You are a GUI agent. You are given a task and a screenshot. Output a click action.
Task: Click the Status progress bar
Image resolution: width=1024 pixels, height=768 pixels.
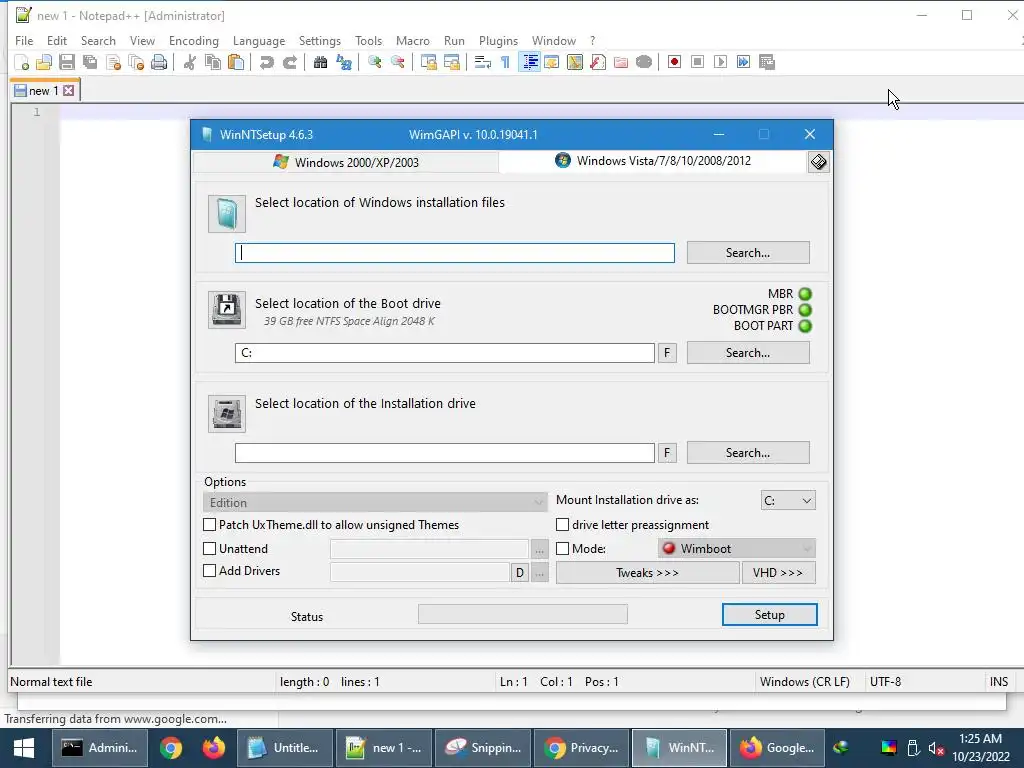click(x=522, y=614)
